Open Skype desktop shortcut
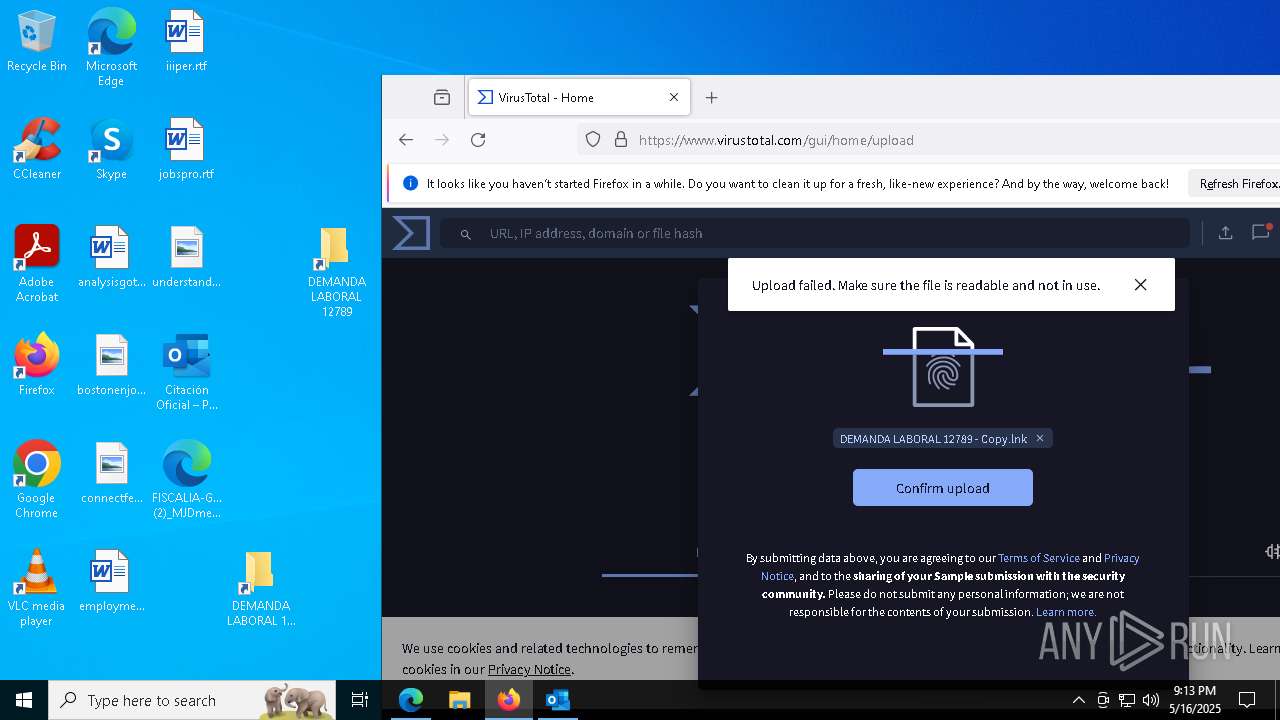The height and width of the screenshot is (720, 1280). [x=111, y=149]
